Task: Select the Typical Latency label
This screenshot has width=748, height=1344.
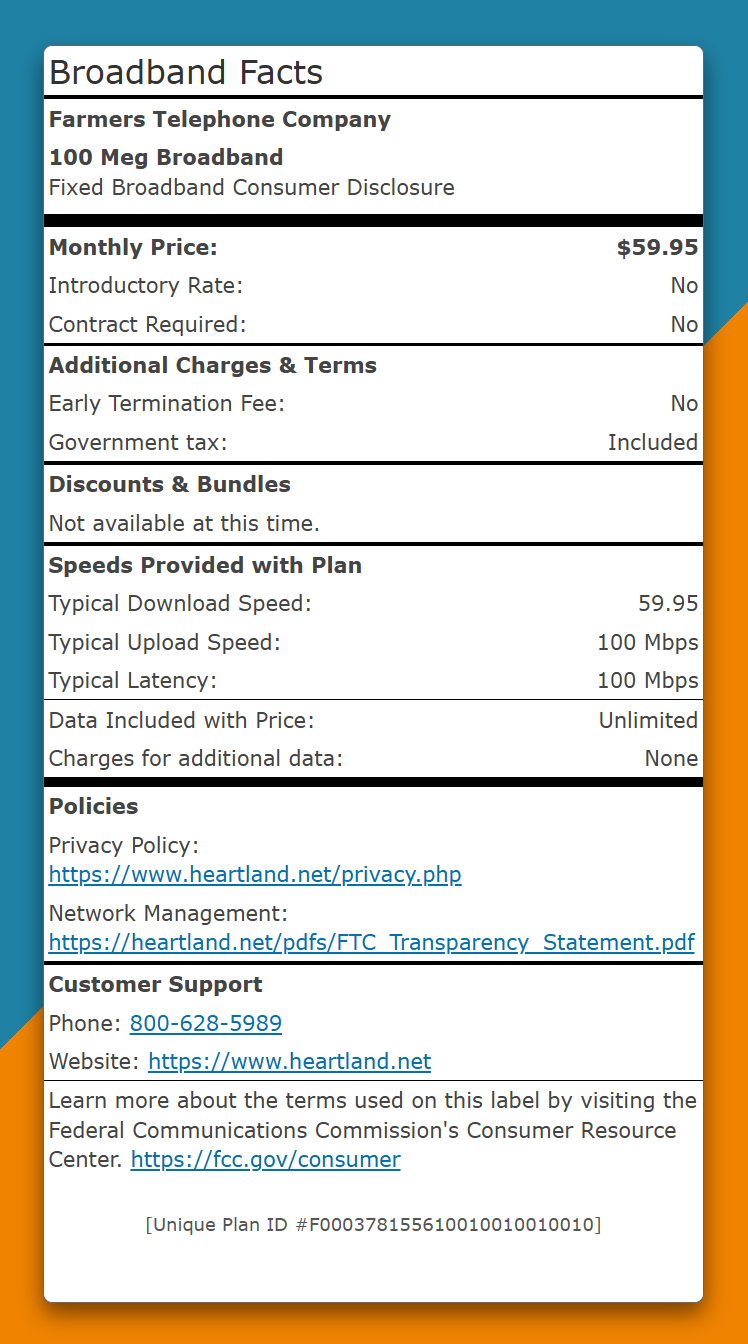Action: (x=133, y=681)
